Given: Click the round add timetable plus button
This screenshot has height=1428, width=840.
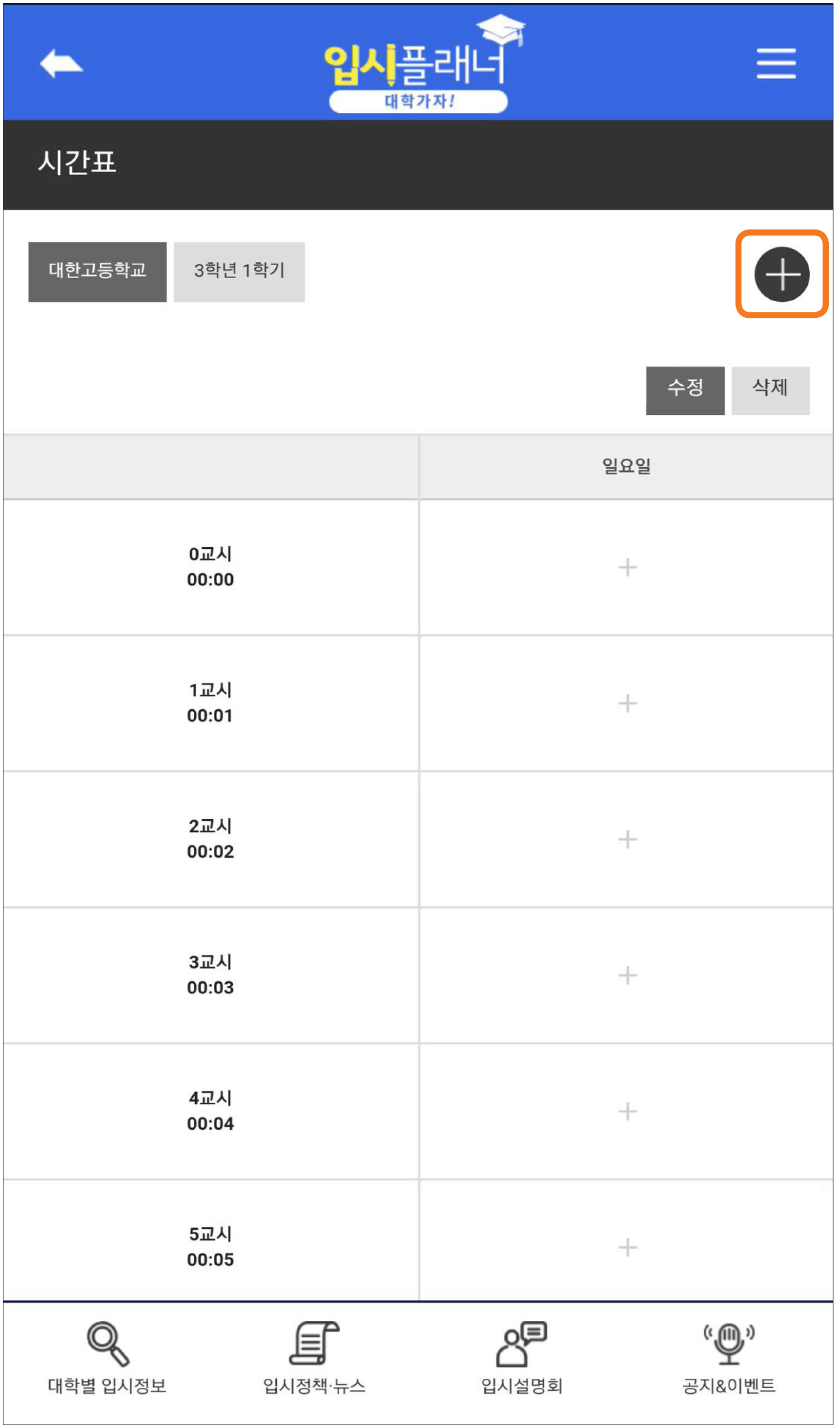Looking at the screenshot, I should point(781,275).
